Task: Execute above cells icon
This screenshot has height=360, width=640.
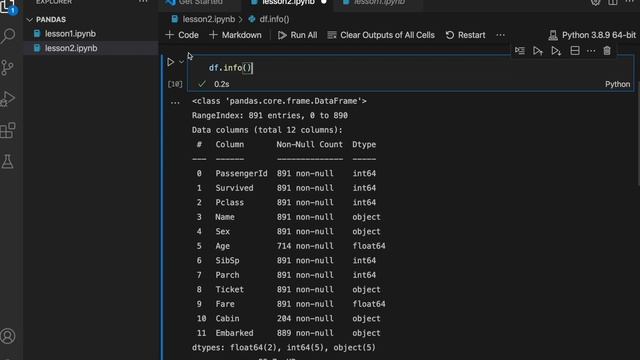Action: 538,51
